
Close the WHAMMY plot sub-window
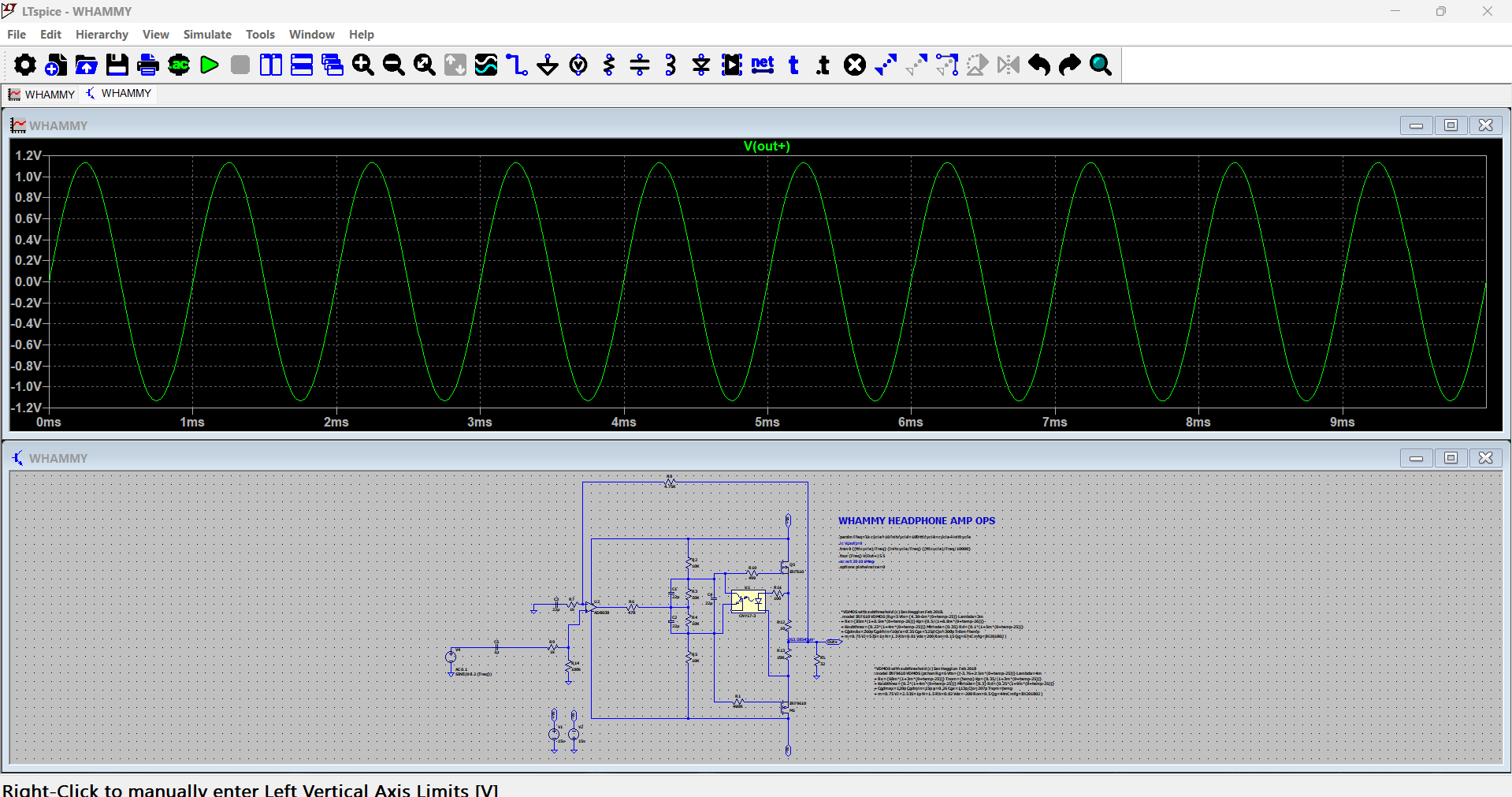tap(1485, 125)
